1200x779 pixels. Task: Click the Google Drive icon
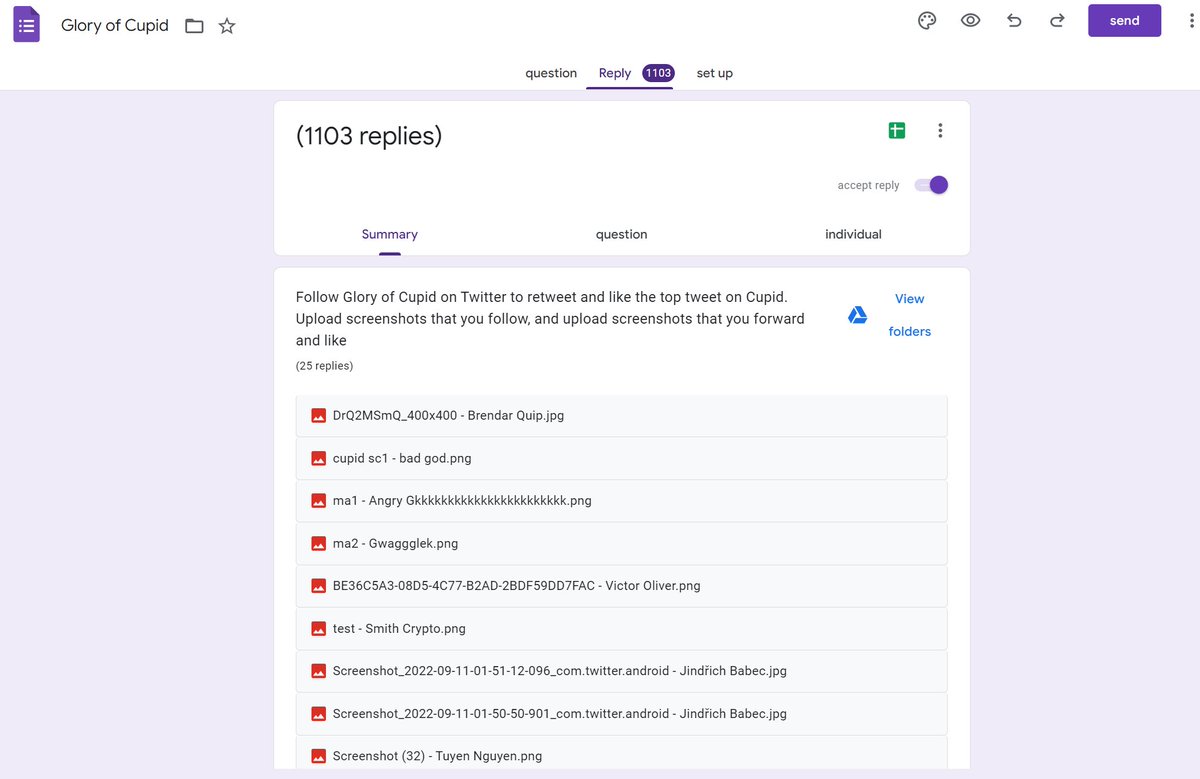[857, 315]
